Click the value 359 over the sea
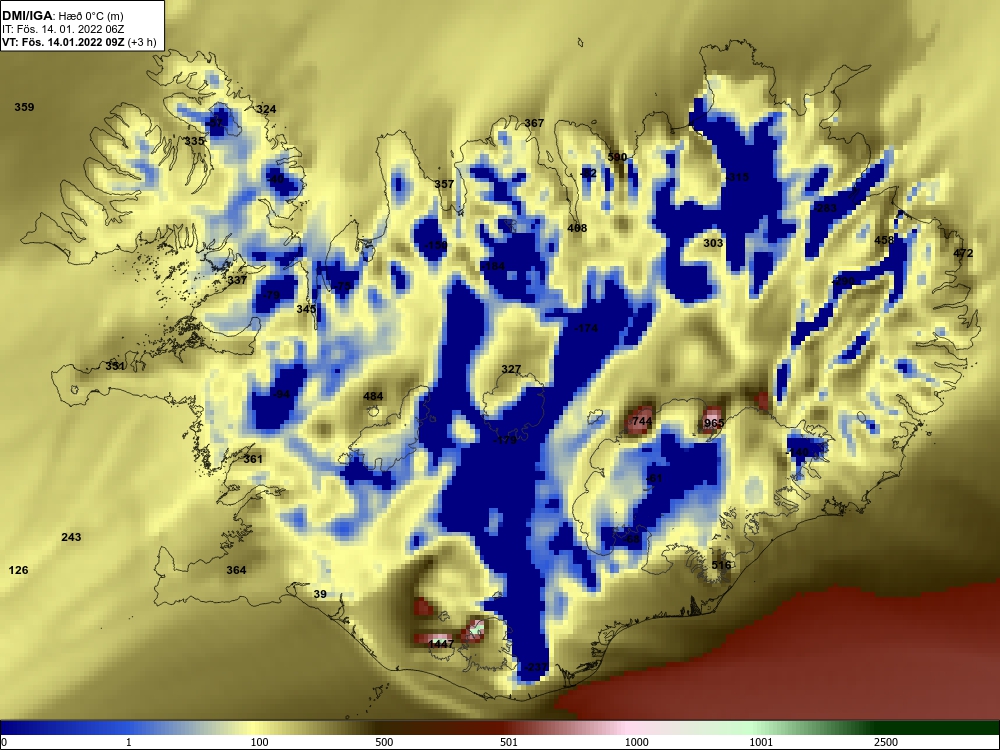This screenshot has width=1000, height=750. coord(24,107)
